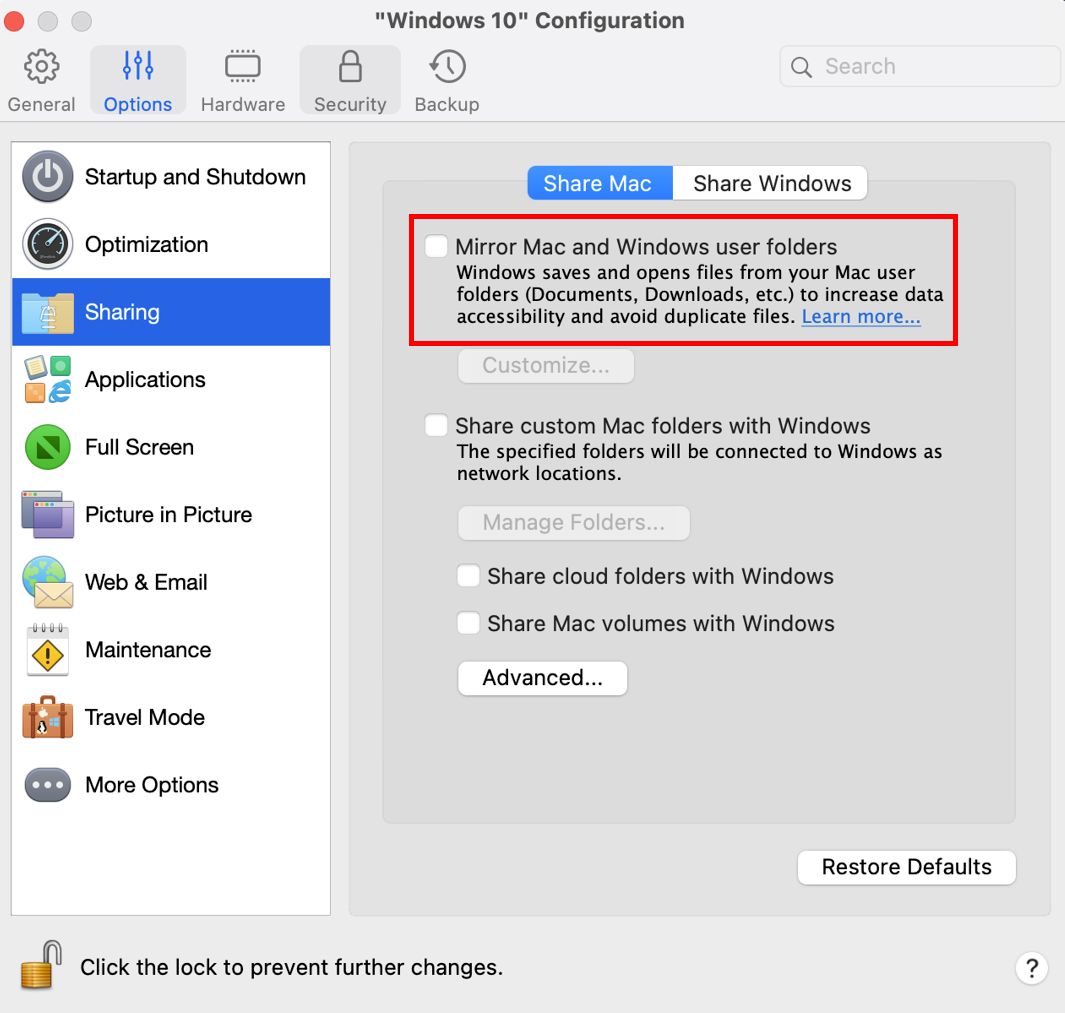Select Web & Email label in sidebar
This screenshot has width=1065, height=1013.
tap(146, 582)
